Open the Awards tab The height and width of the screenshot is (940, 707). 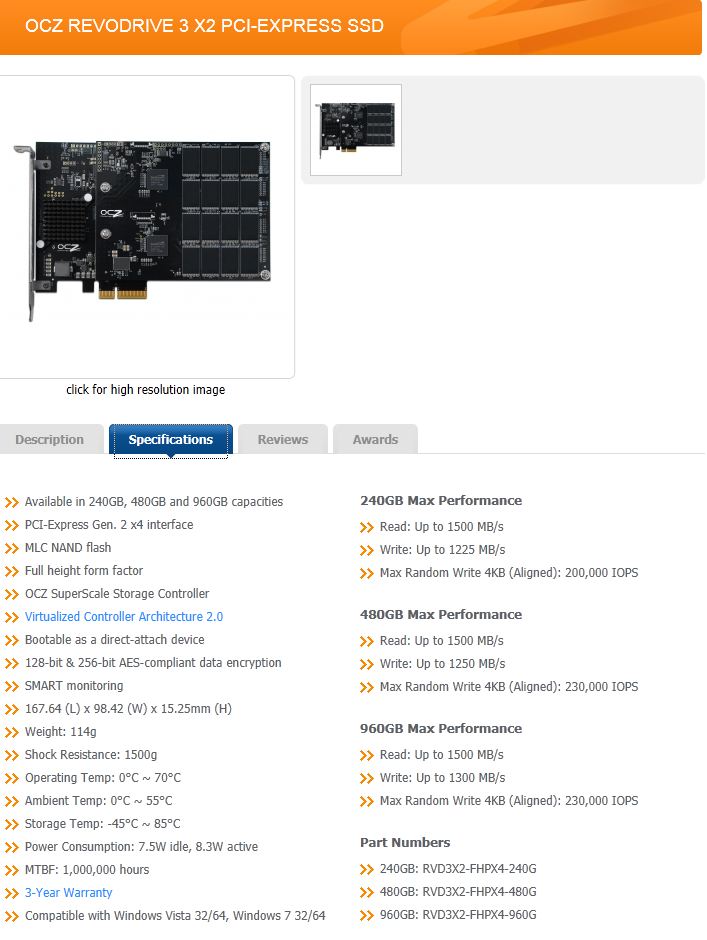click(x=375, y=439)
